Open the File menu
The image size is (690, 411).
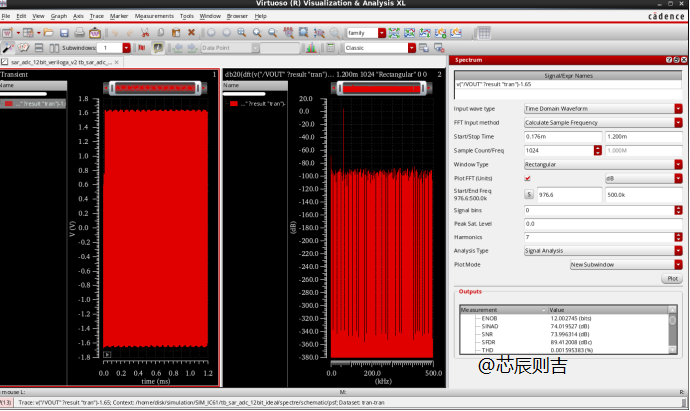(6, 16)
